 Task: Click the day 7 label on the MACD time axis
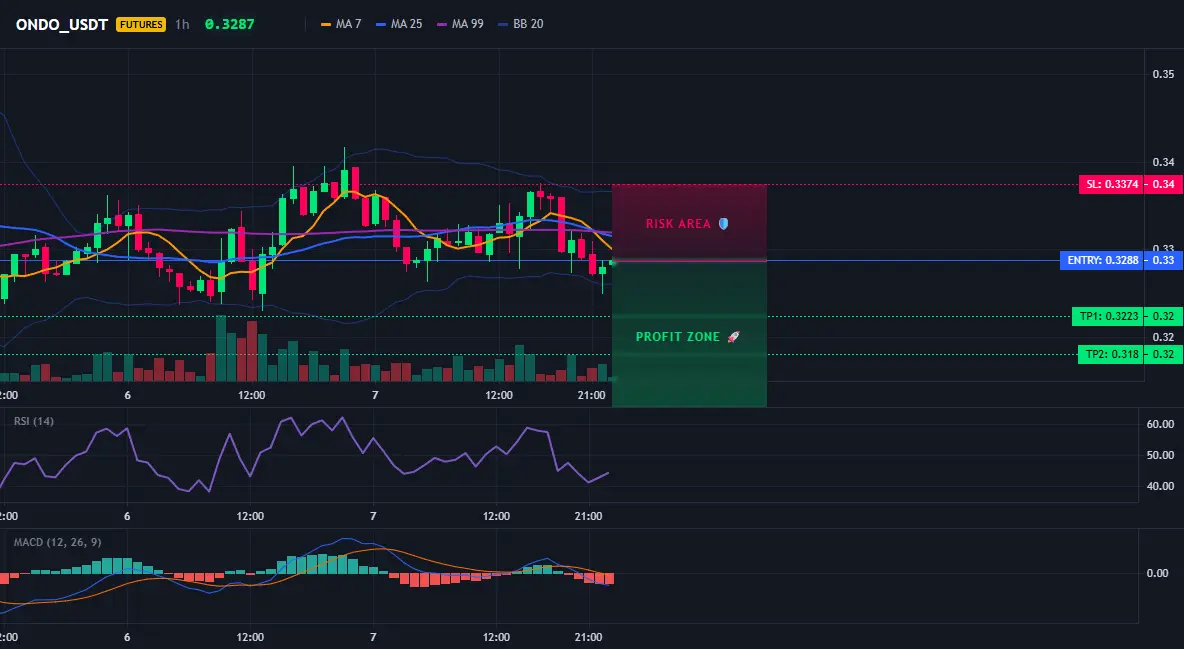(x=373, y=637)
